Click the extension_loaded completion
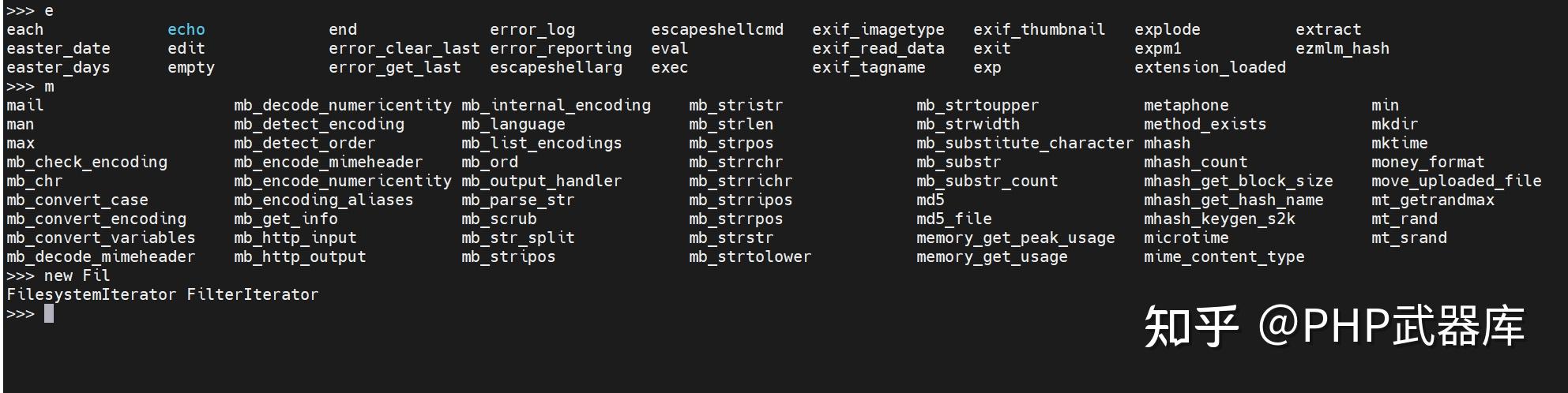This screenshot has height=393, width=1568. [x=1209, y=68]
